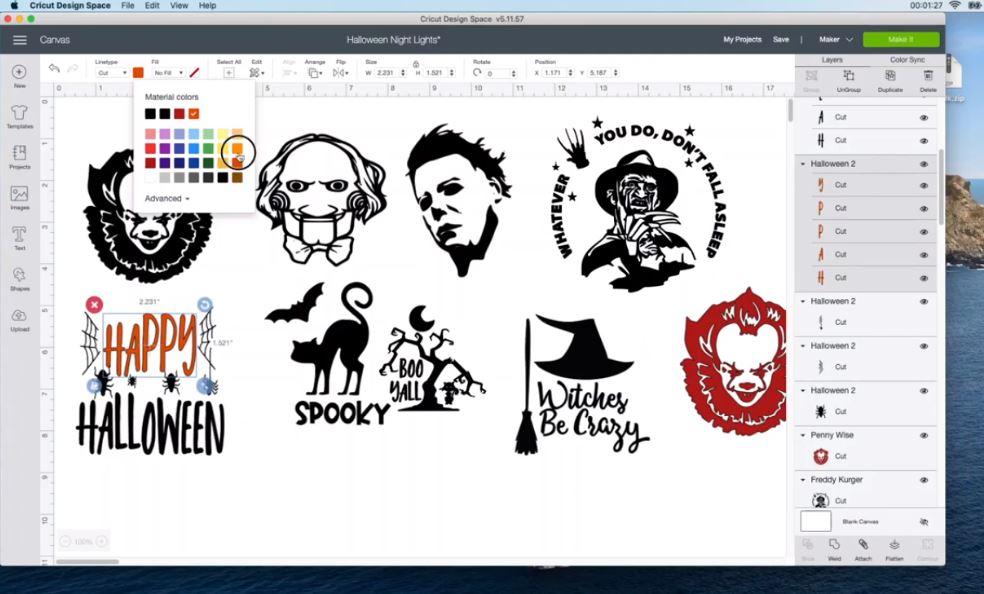Open the hamburger menu beside Canvas
The image size is (984, 594).
[x=19, y=40]
